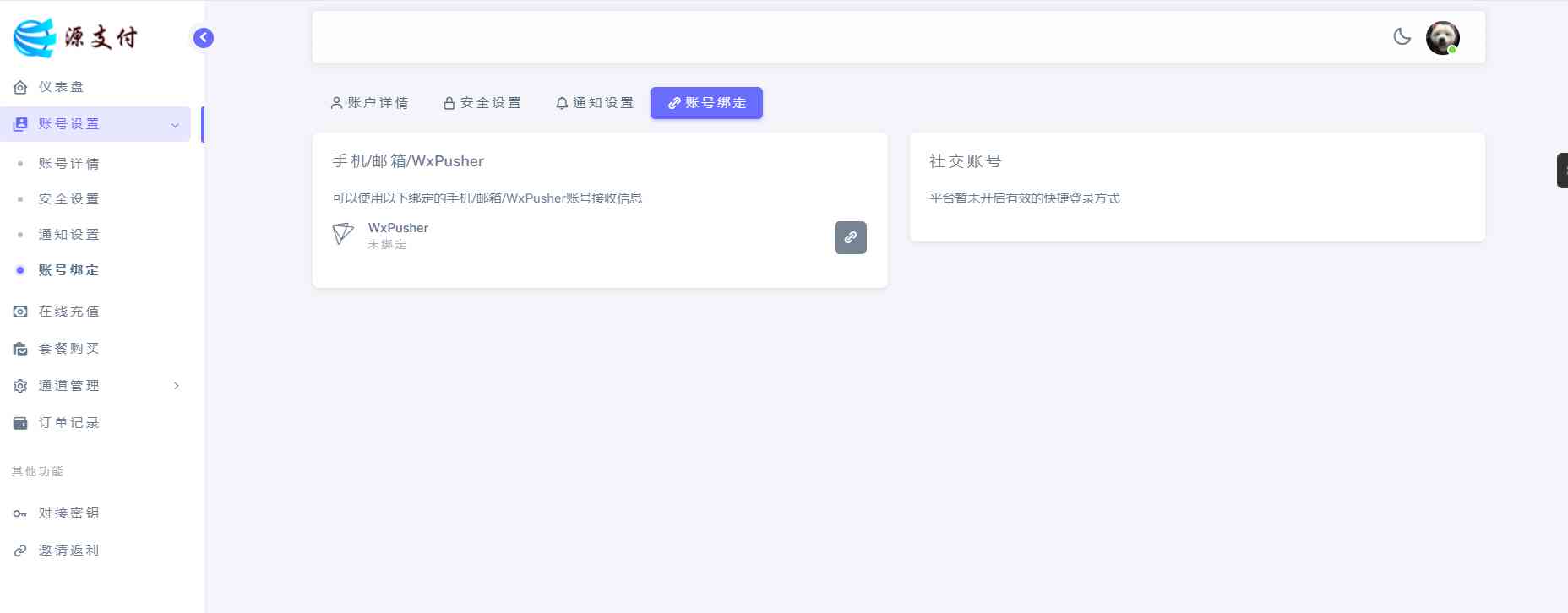Open the dark handle on the right edge
This screenshot has width=1568, height=613.
tap(1562, 171)
